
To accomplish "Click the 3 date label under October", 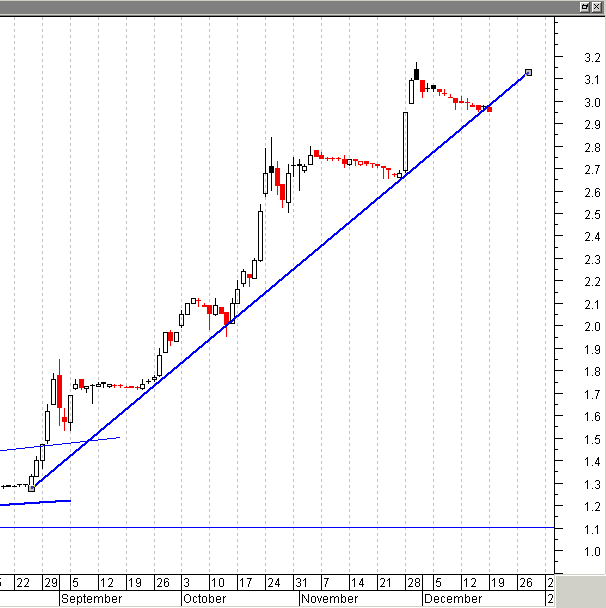I will [186, 582].
